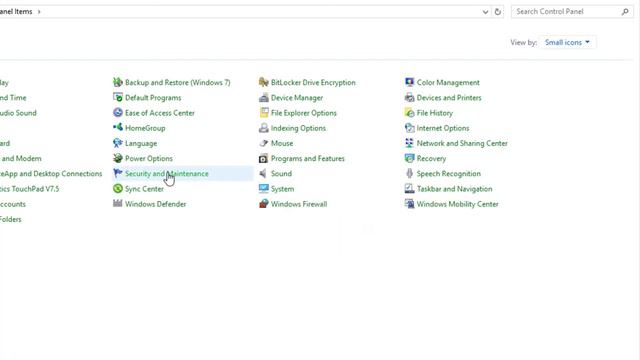The width and height of the screenshot is (640, 360).
Task: Click the search magnifier icon
Action: click(x=625, y=12)
